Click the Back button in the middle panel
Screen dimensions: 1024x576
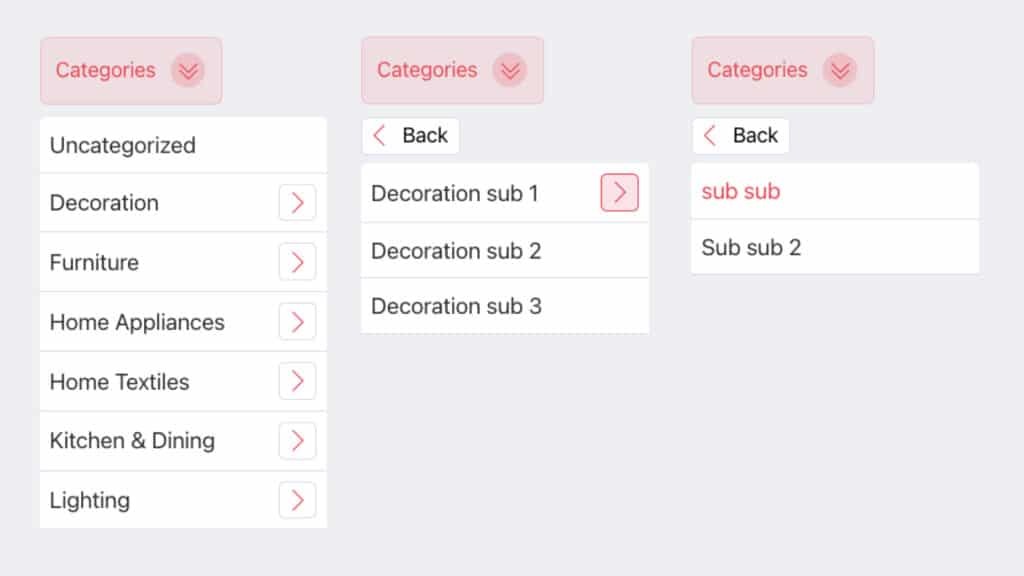tap(410, 135)
